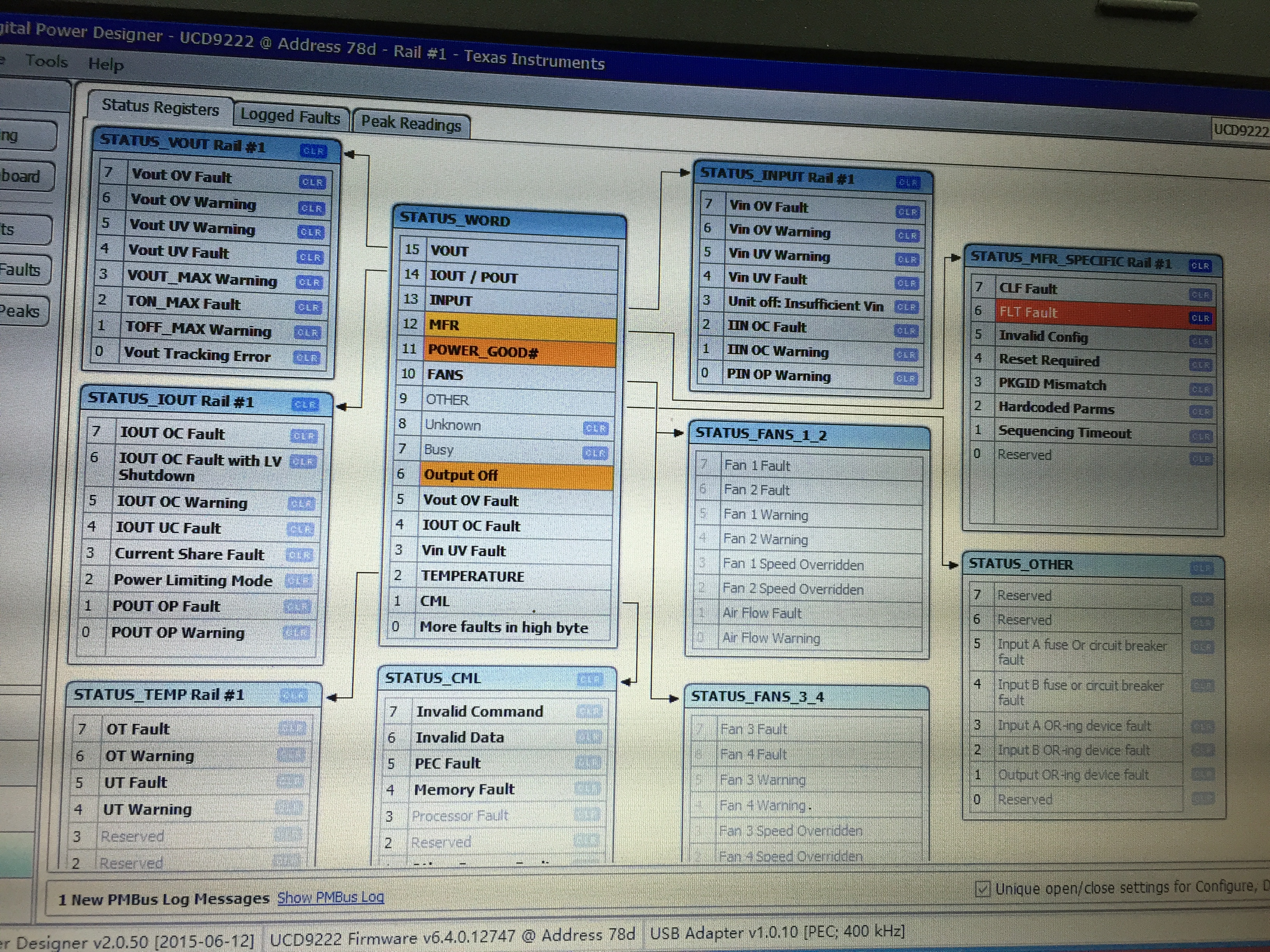Clear the TON_MAX Fault bit
This screenshot has height=952, width=1270.
pyautogui.click(x=309, y=307)
